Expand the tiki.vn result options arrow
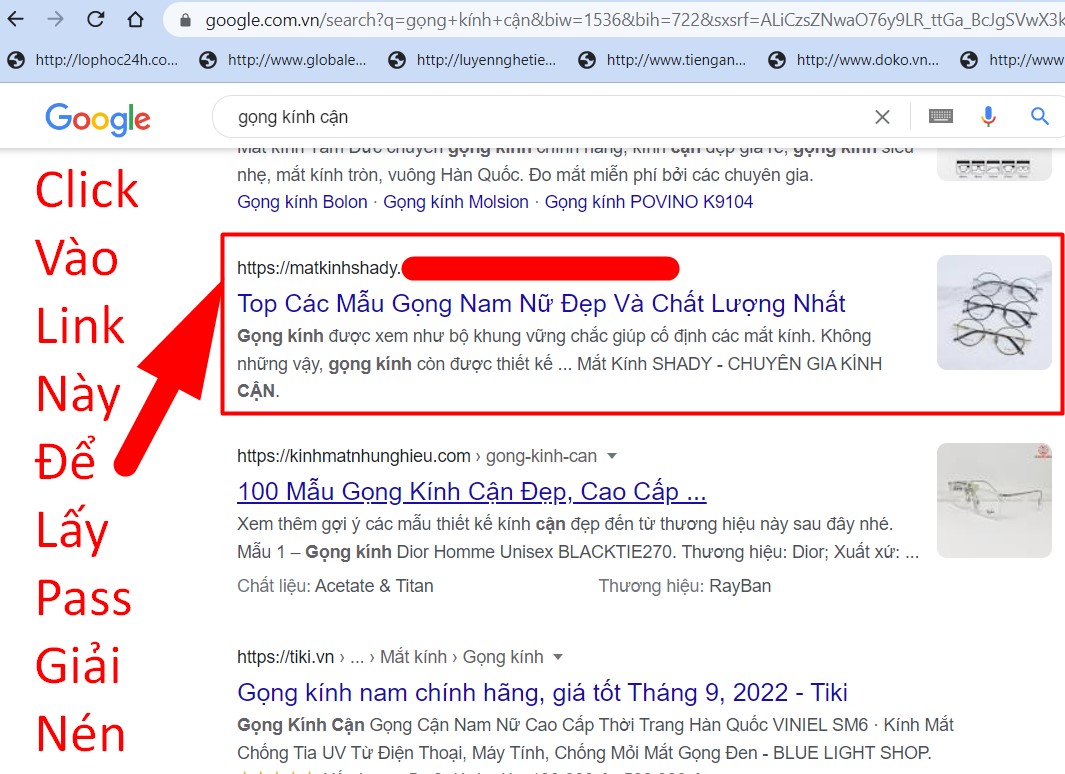The width and height of the screenshot is (1065, 774). (x=558, y=657)
